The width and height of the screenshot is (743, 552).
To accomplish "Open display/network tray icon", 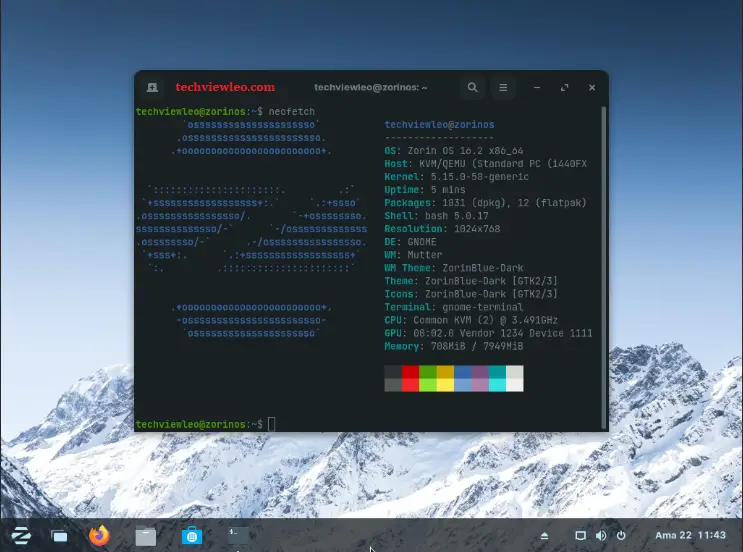I will [x=580, y=535].
